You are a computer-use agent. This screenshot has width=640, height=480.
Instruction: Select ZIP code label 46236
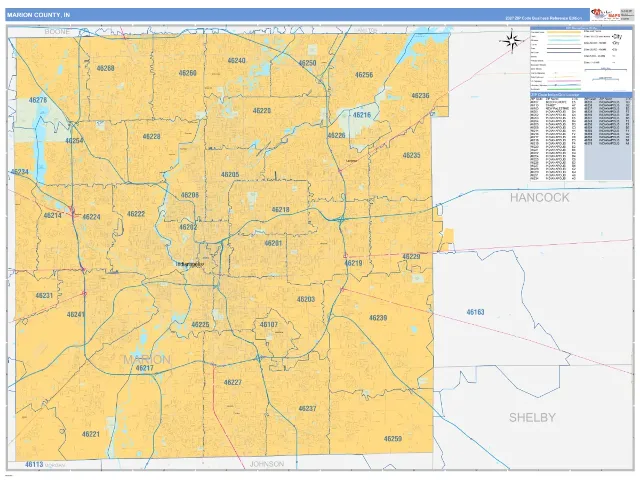(420, 96)
